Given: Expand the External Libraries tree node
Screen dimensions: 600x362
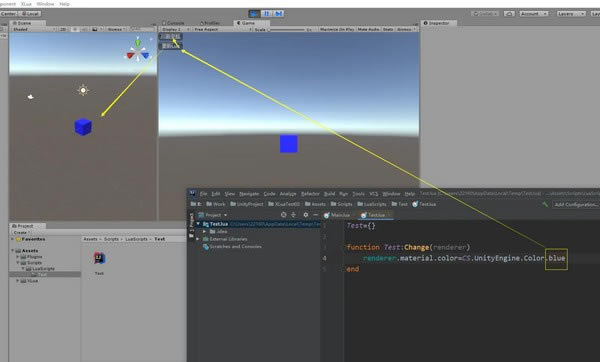Looking at the screenshot, I should pyautogui.click(x=198, y=239).
